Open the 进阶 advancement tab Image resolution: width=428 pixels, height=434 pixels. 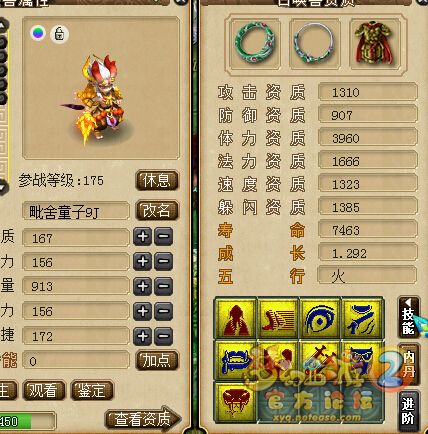pos(408,411)
